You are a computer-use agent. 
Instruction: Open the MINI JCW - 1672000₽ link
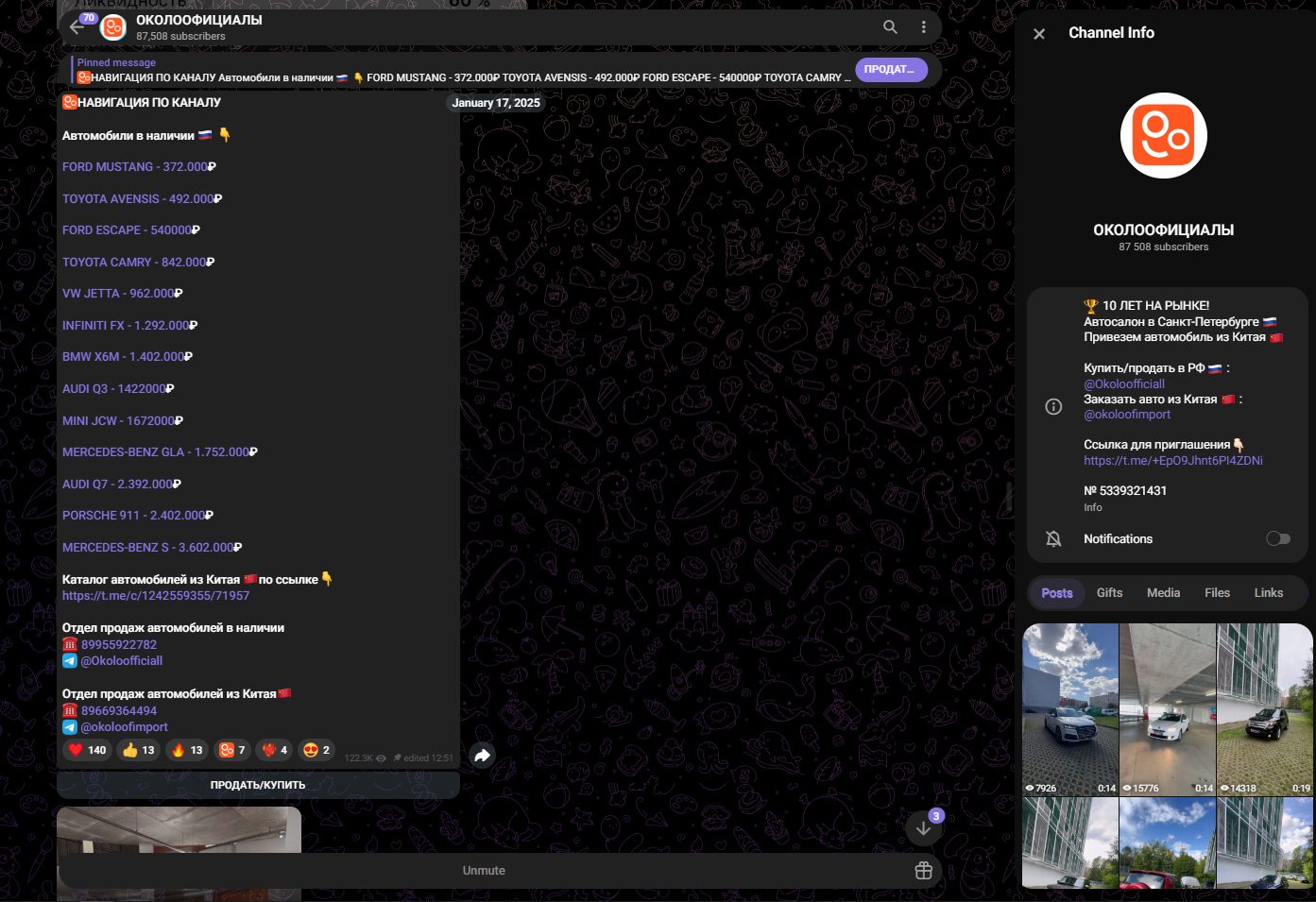(123, 421)
